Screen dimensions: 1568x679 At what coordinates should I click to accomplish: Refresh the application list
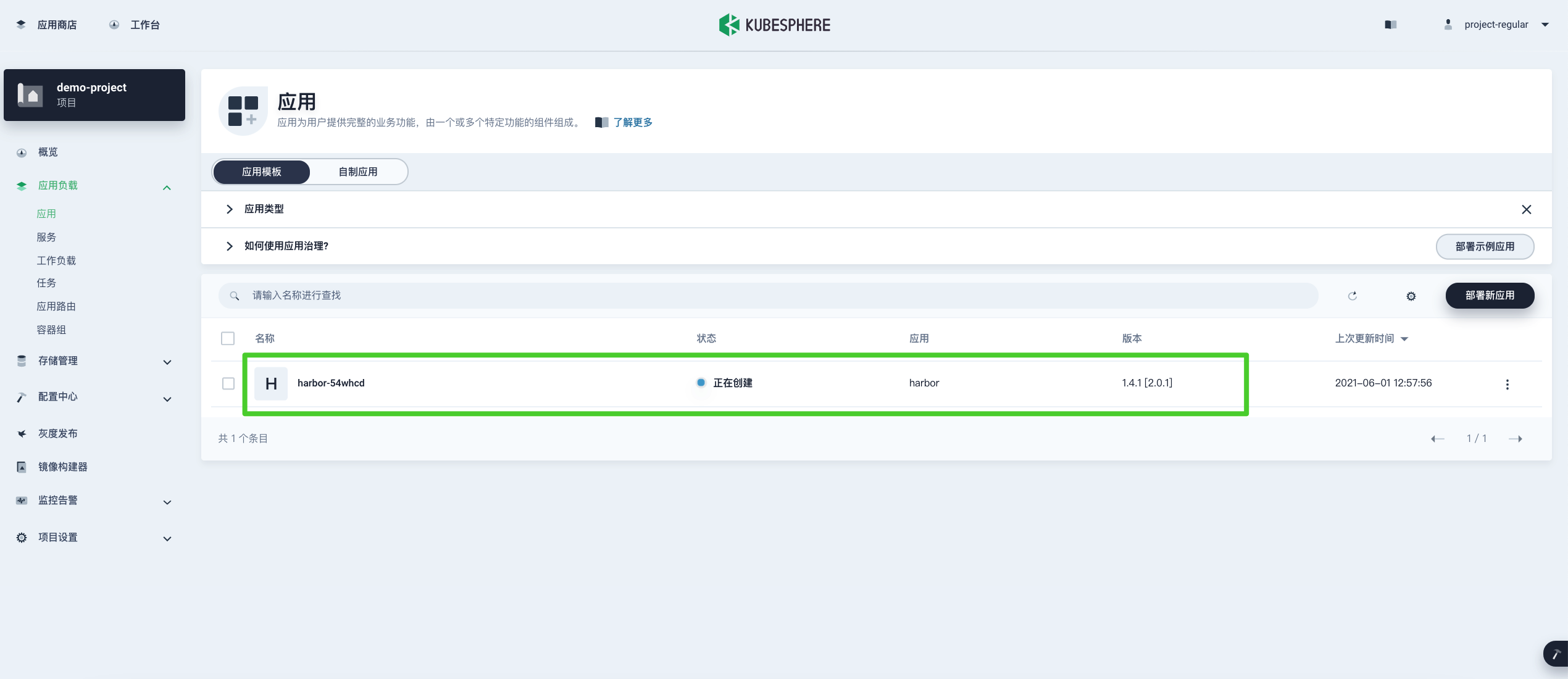click(1353, 296)
